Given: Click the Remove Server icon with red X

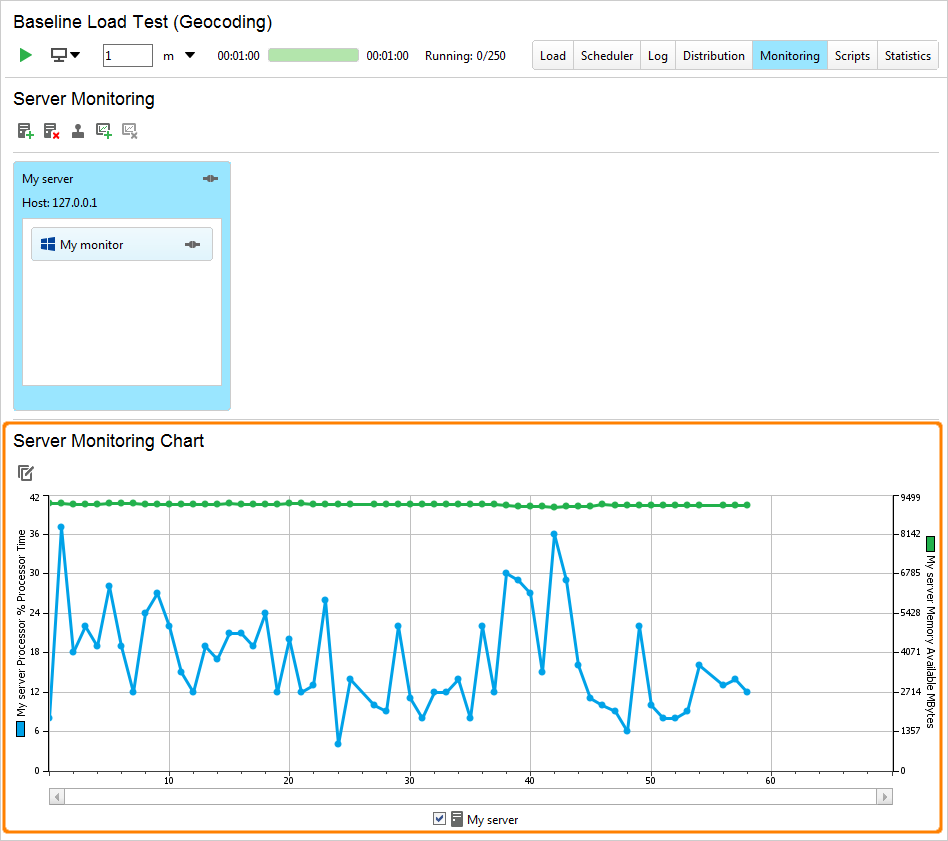Looking at the screenshot, I should point(50,130).
